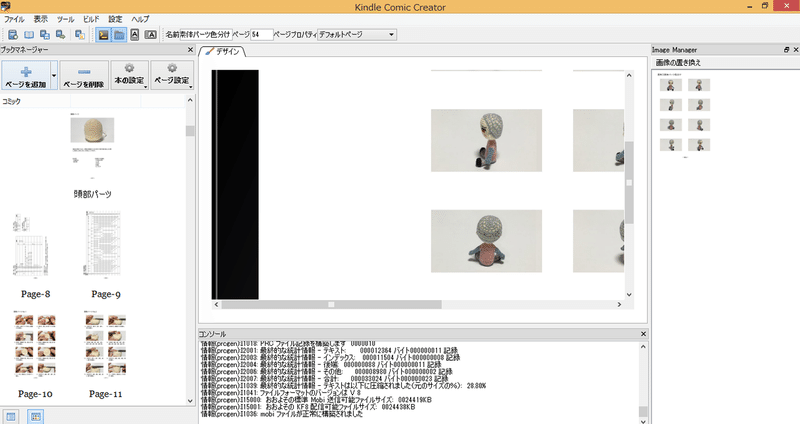Click the lower doll back-view image

486,241
